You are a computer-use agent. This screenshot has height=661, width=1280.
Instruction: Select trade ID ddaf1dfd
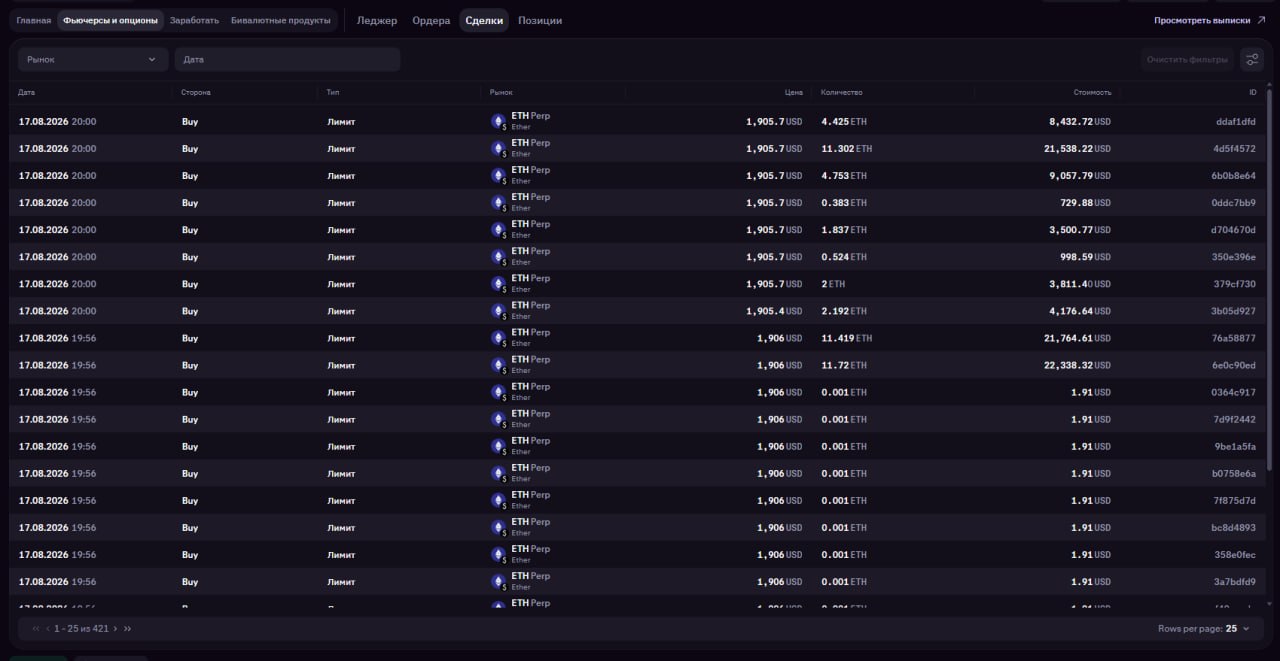pos(1235,122)
